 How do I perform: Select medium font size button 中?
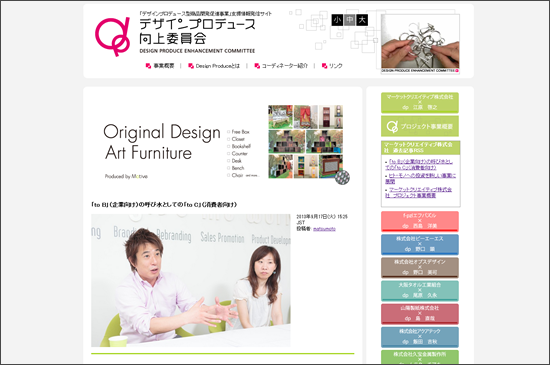tap(349, 20)
